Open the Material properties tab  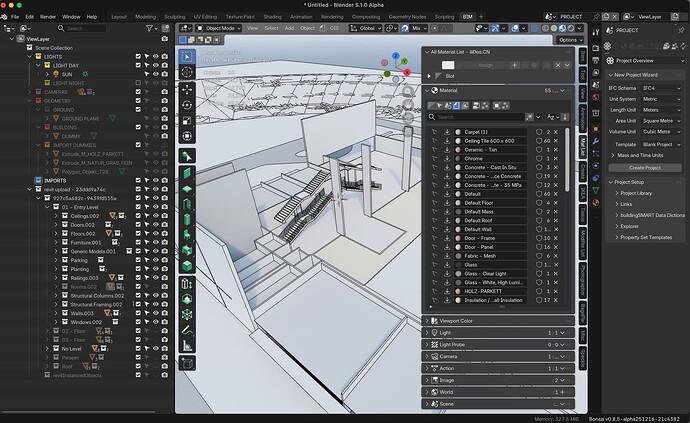tap(595, 202)
